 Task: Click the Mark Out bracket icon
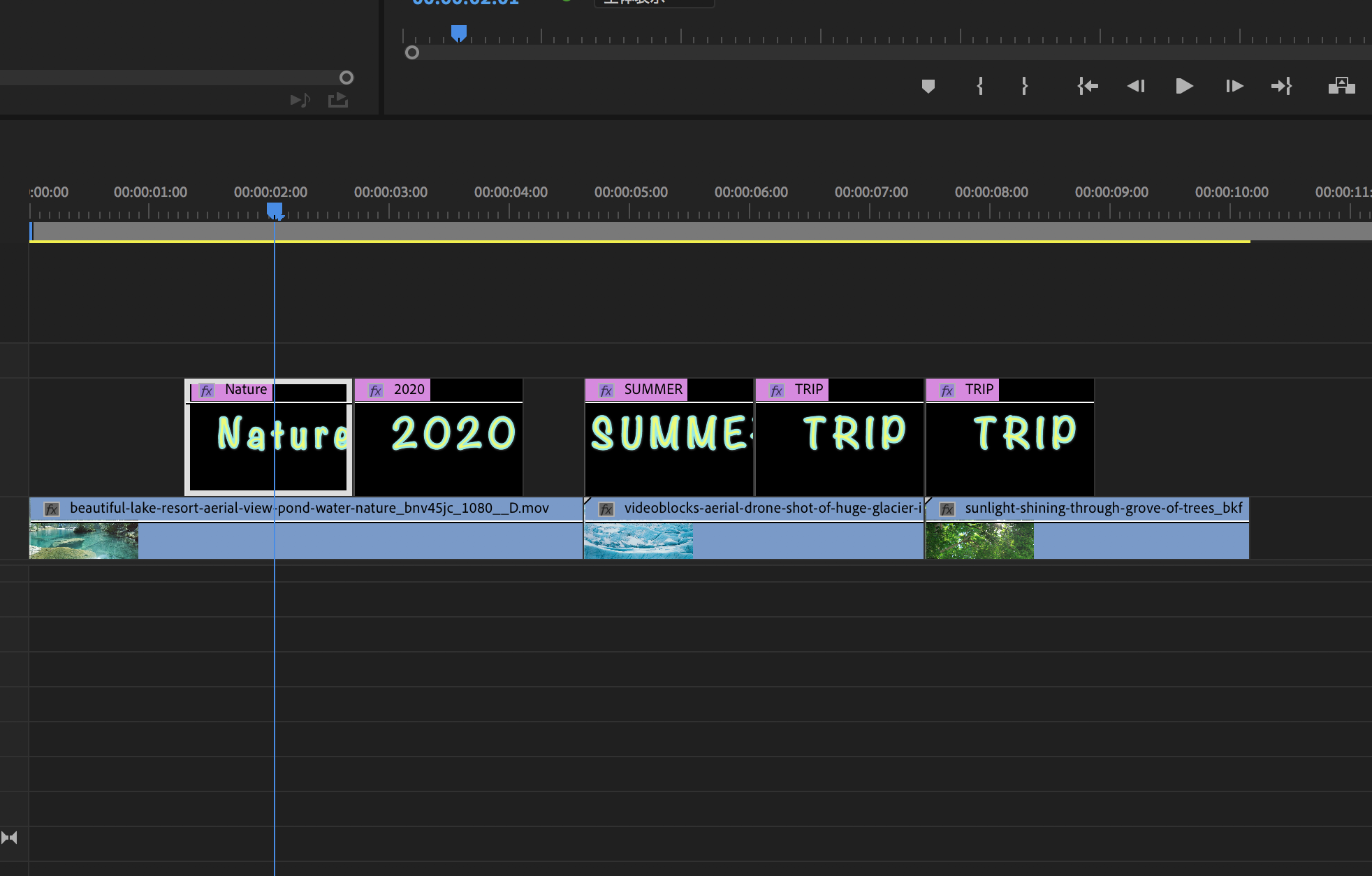pyautogui.click(x=1024, y=87)
